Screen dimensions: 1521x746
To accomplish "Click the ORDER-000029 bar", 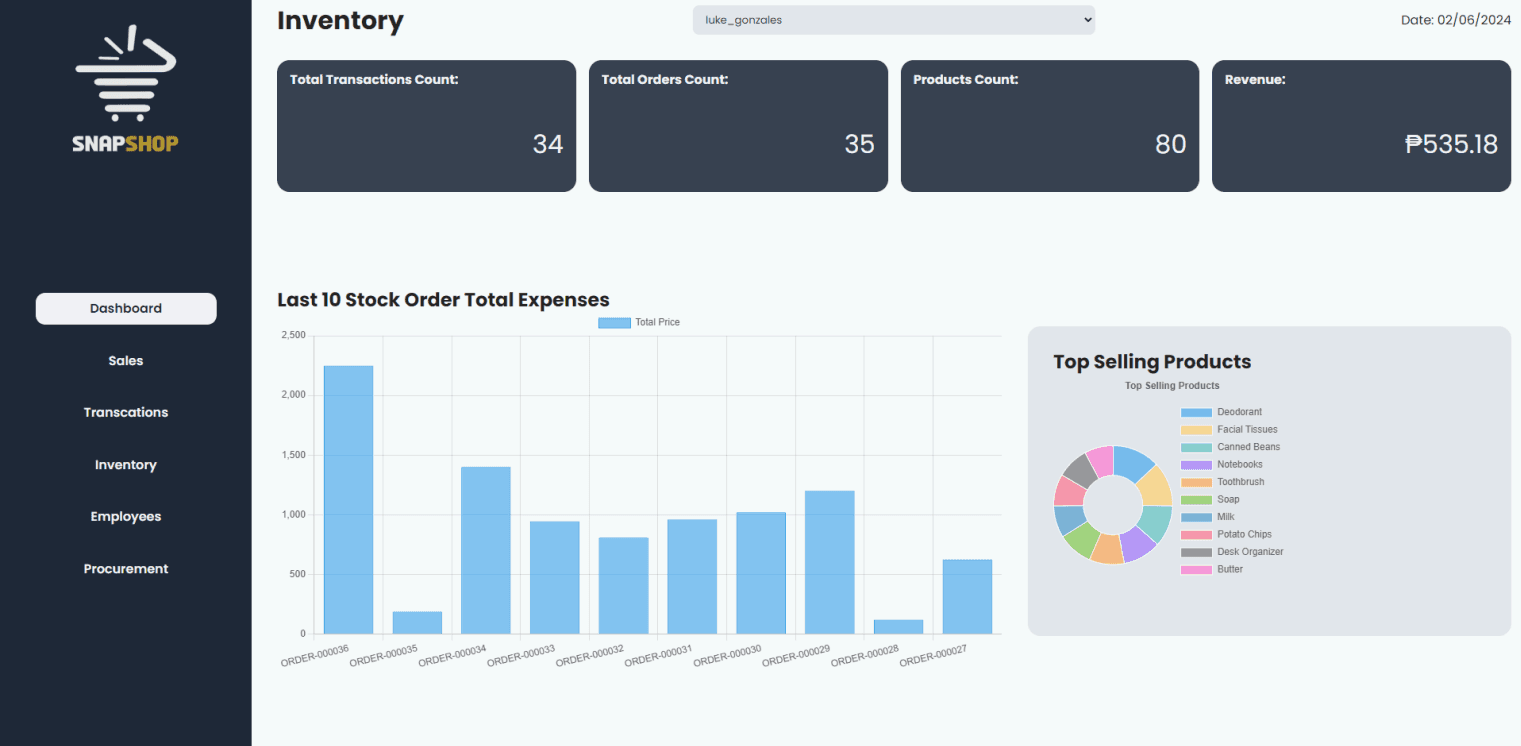I will point(829,560).
